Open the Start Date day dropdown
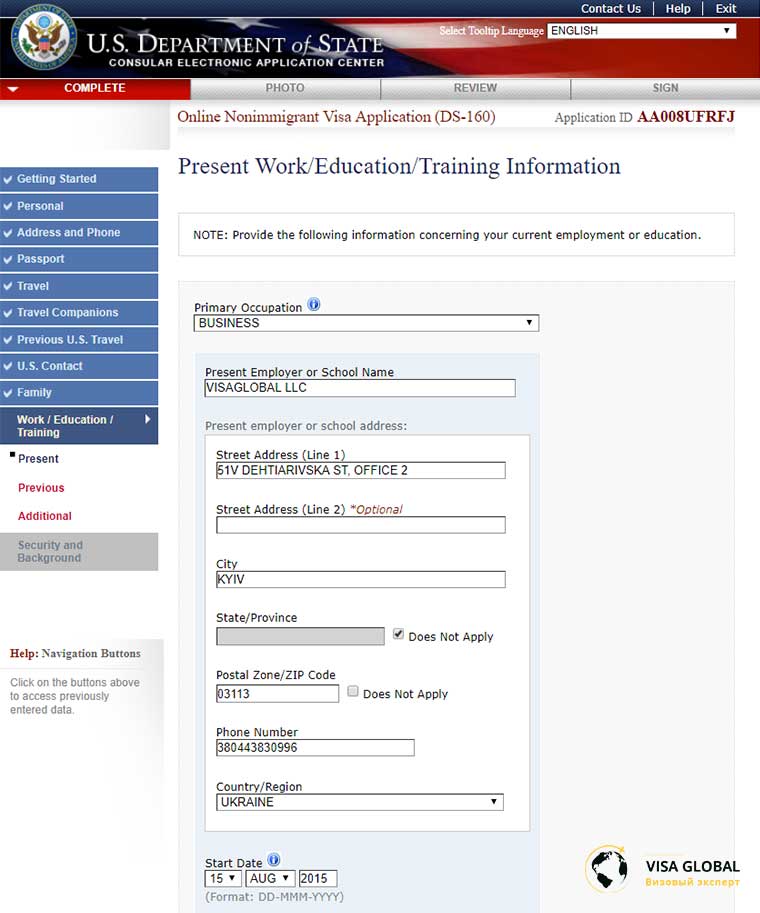Screen dimensions: 760x913 223,878
